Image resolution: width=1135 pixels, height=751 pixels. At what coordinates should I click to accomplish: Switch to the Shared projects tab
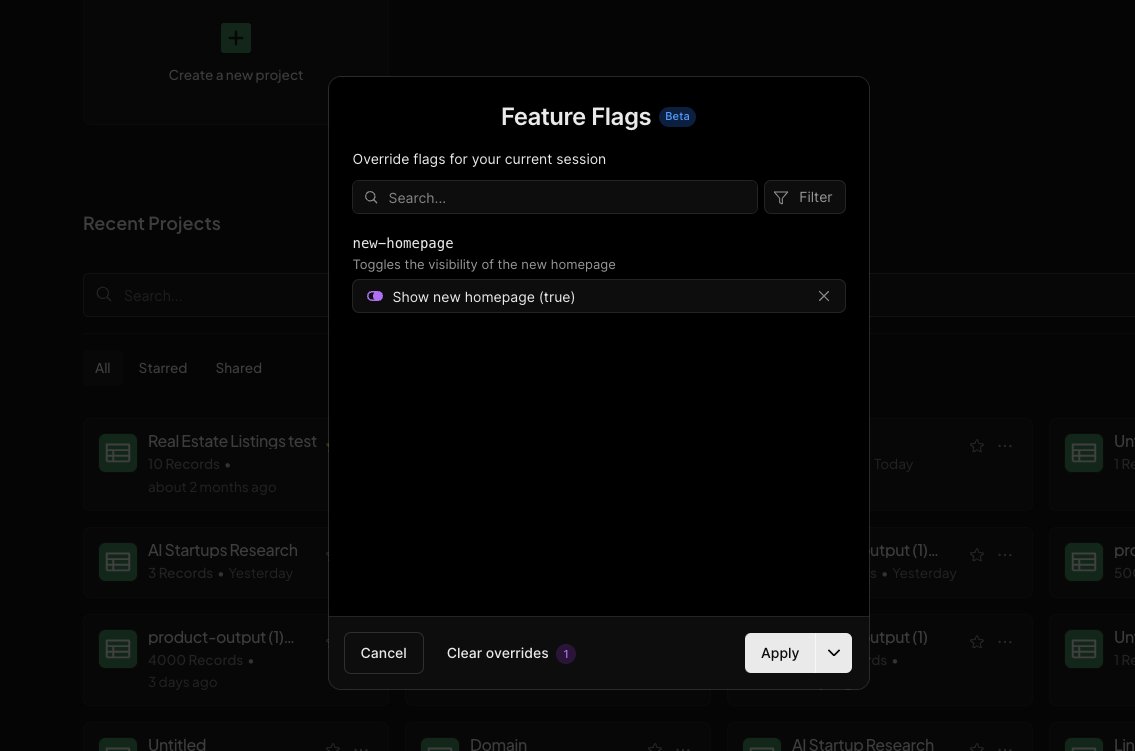click(238, 368)
